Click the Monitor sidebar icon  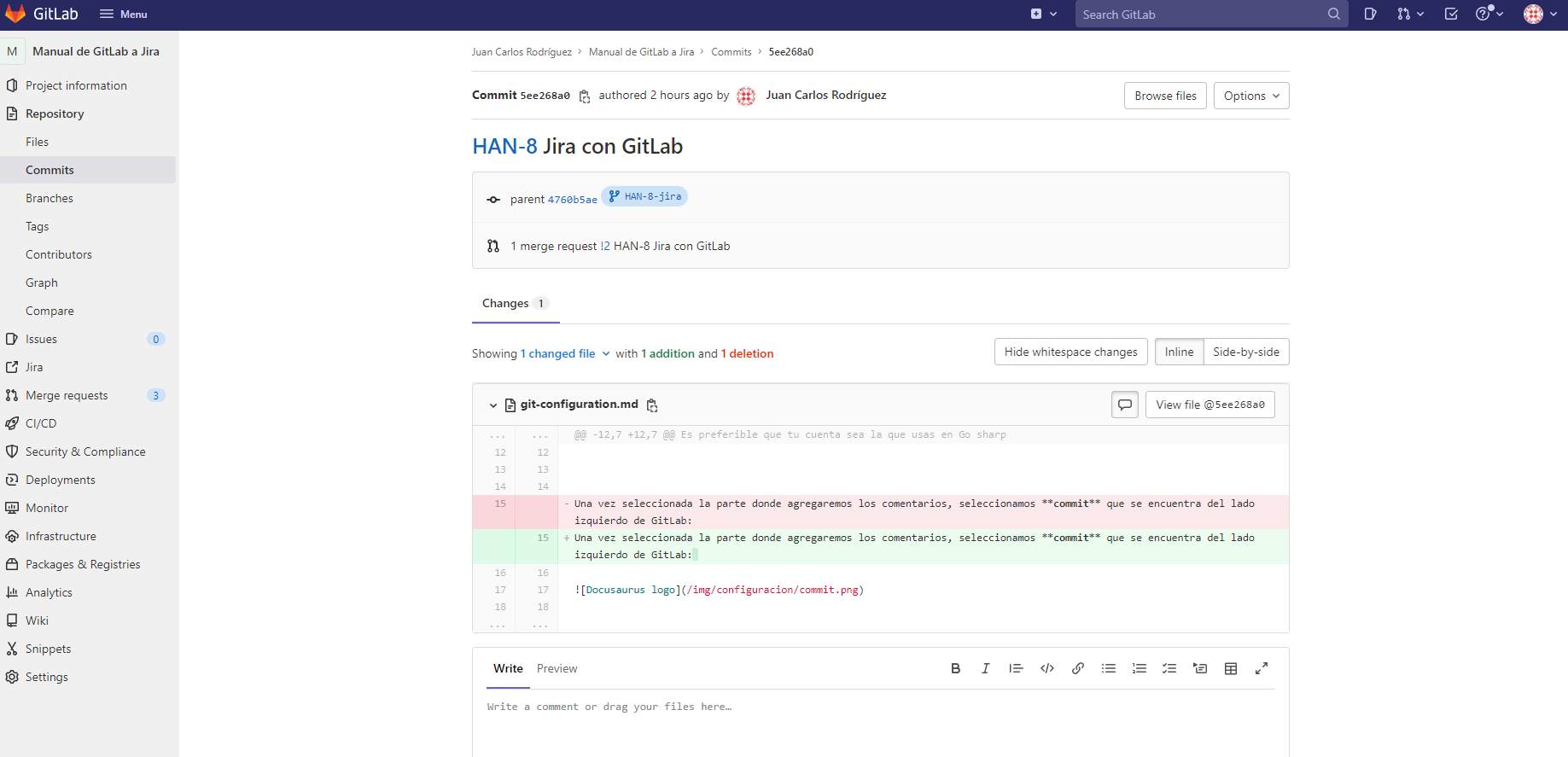(12, 508)
